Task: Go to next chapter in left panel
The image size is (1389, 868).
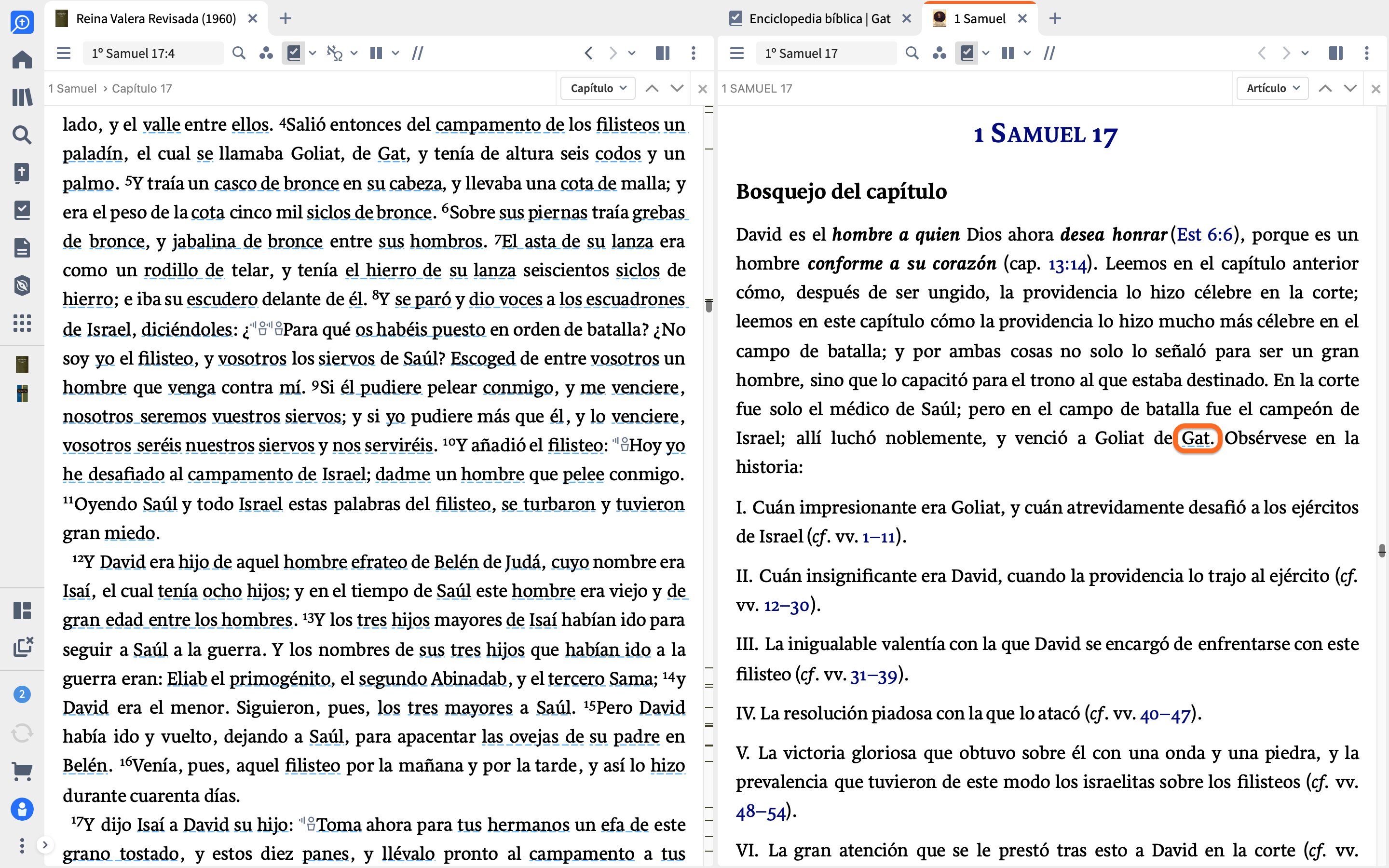Action: (x=677, y=88)
